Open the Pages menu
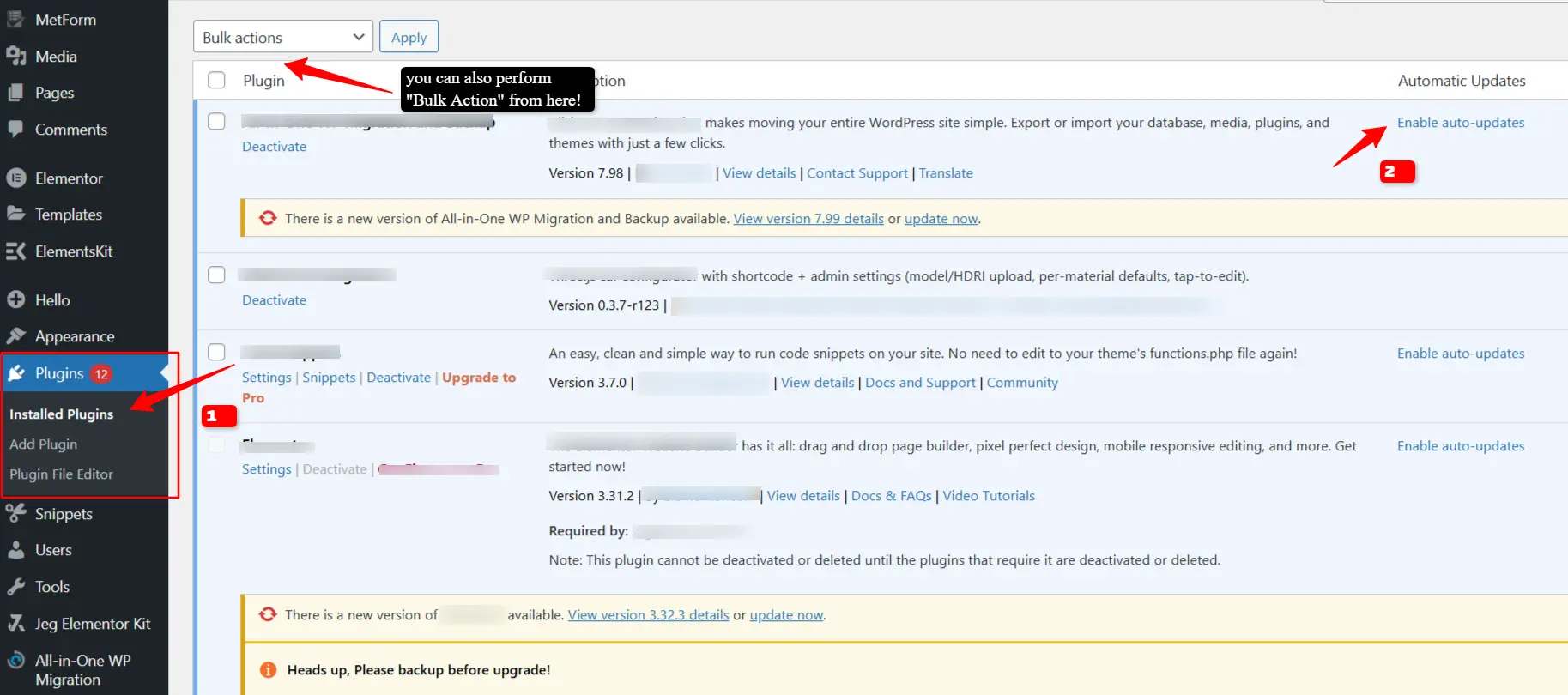This screenshot has height=695, width=1568. tap(54, 93)
